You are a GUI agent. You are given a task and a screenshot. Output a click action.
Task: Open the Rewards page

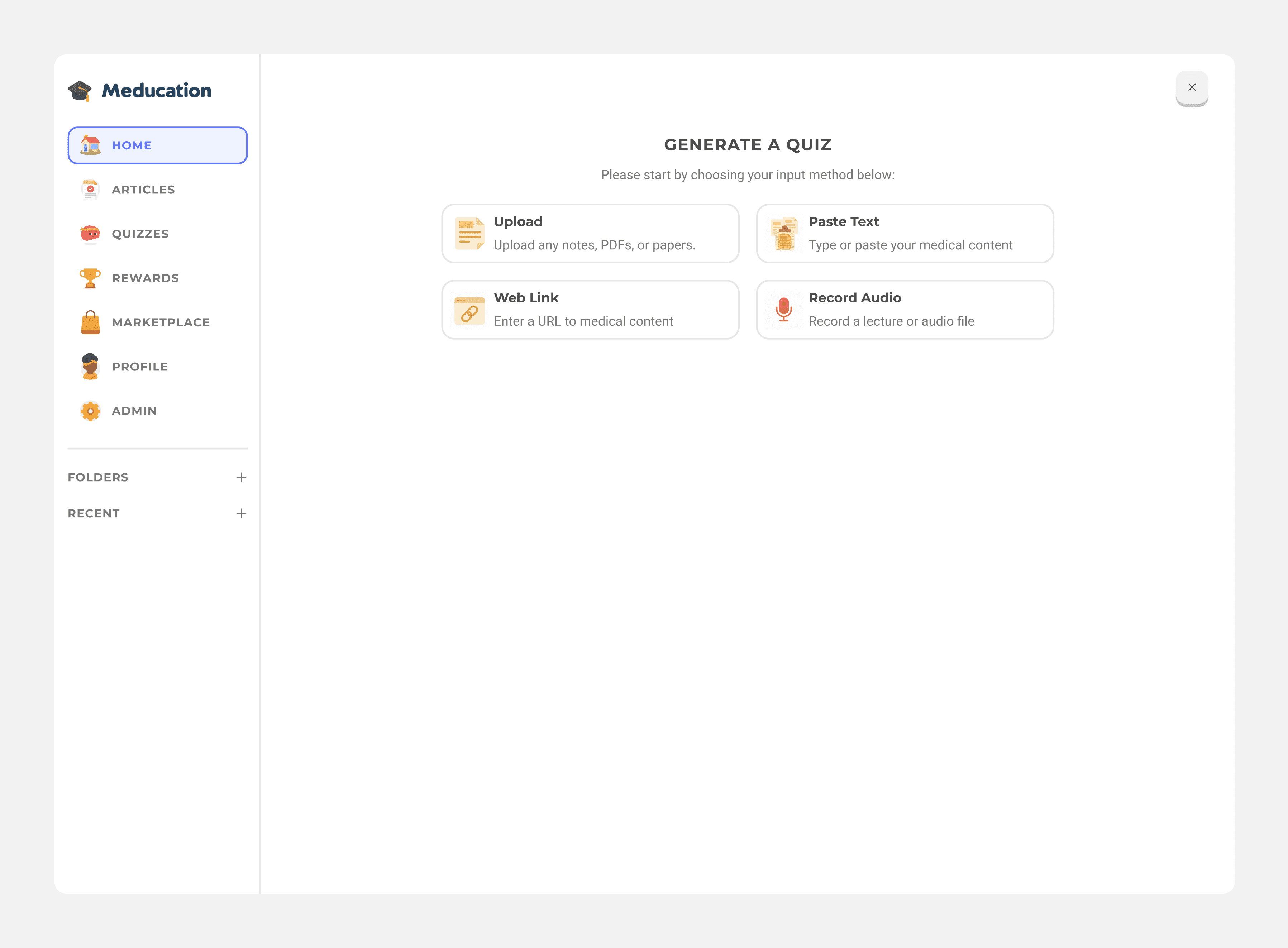(145, 278)
